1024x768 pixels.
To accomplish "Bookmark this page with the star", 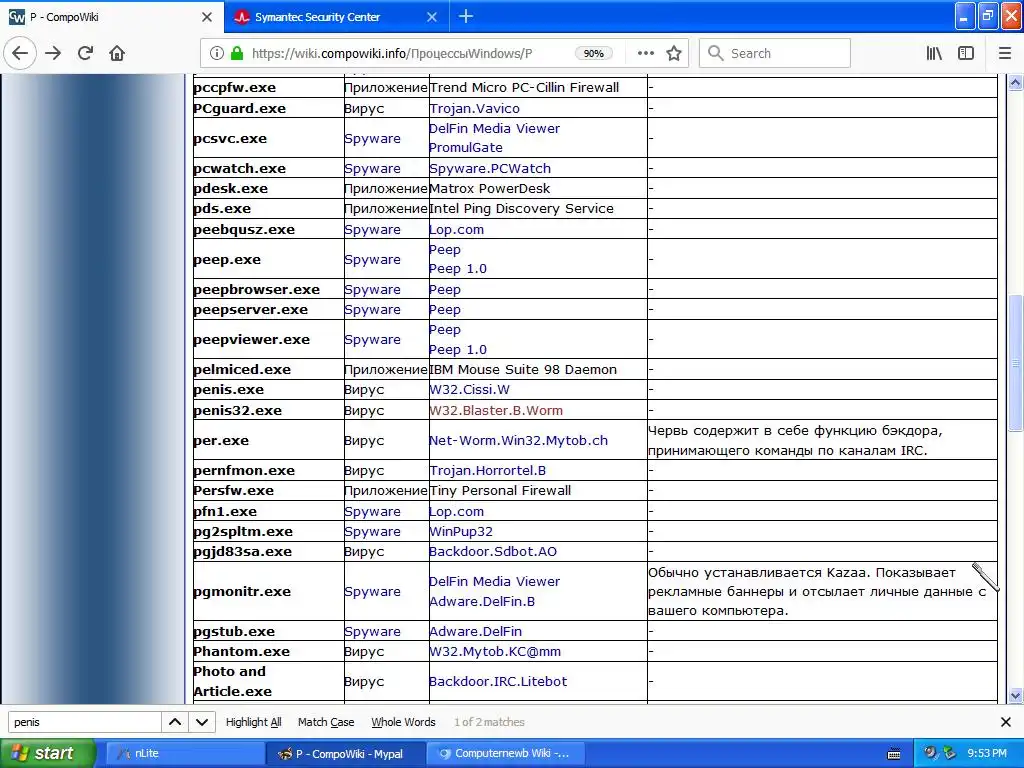I will (x=674, y=53).
